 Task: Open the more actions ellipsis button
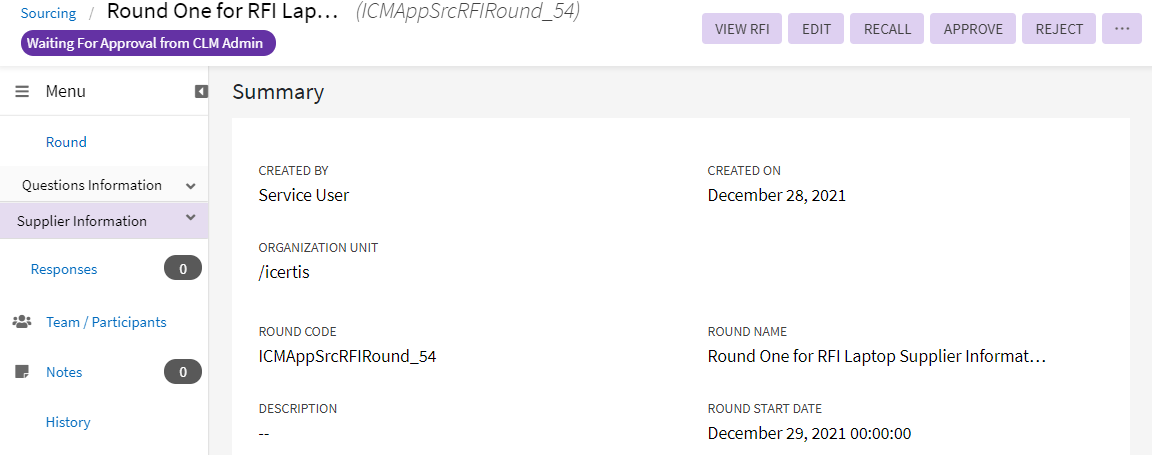(1122, 29)
